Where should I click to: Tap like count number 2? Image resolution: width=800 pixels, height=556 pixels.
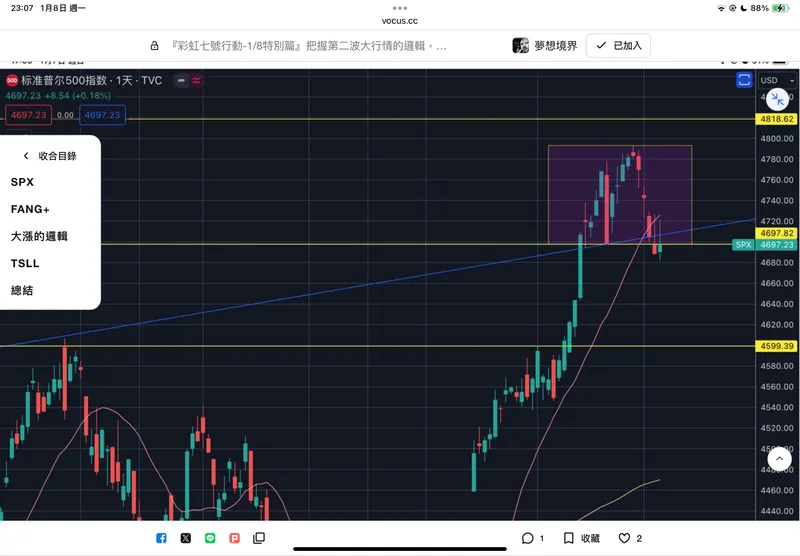(x=639, y=538)
